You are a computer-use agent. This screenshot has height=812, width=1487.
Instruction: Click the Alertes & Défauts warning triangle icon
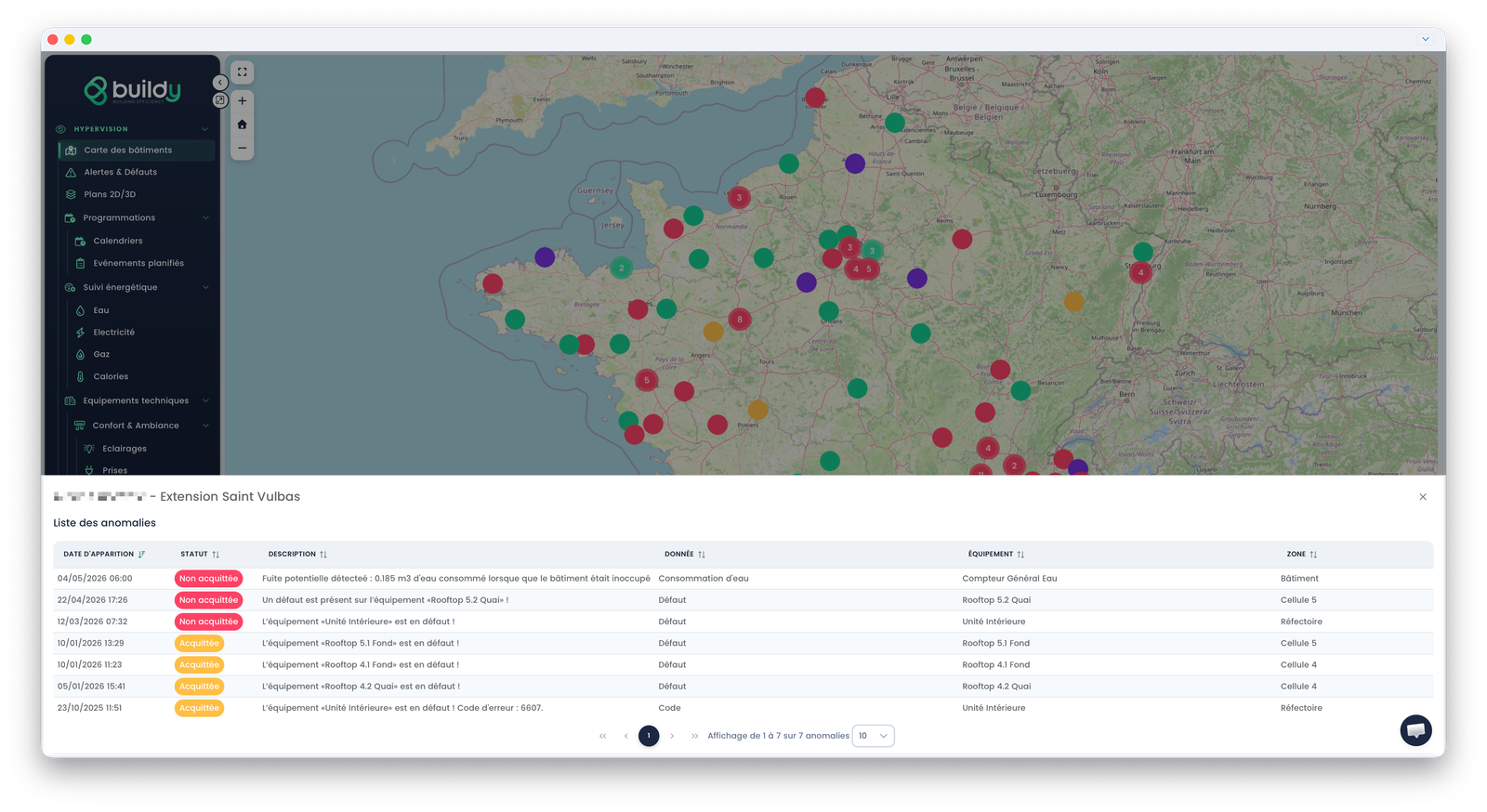(x=71, y=172)
